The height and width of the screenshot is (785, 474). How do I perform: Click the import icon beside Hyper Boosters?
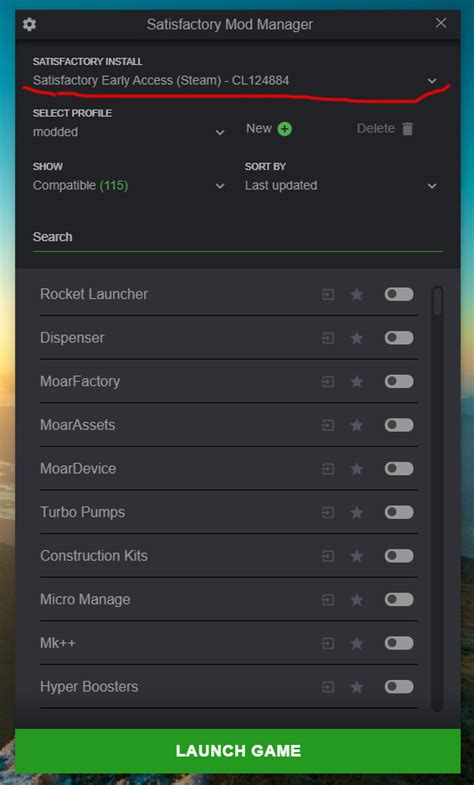[x=327, y=686]
